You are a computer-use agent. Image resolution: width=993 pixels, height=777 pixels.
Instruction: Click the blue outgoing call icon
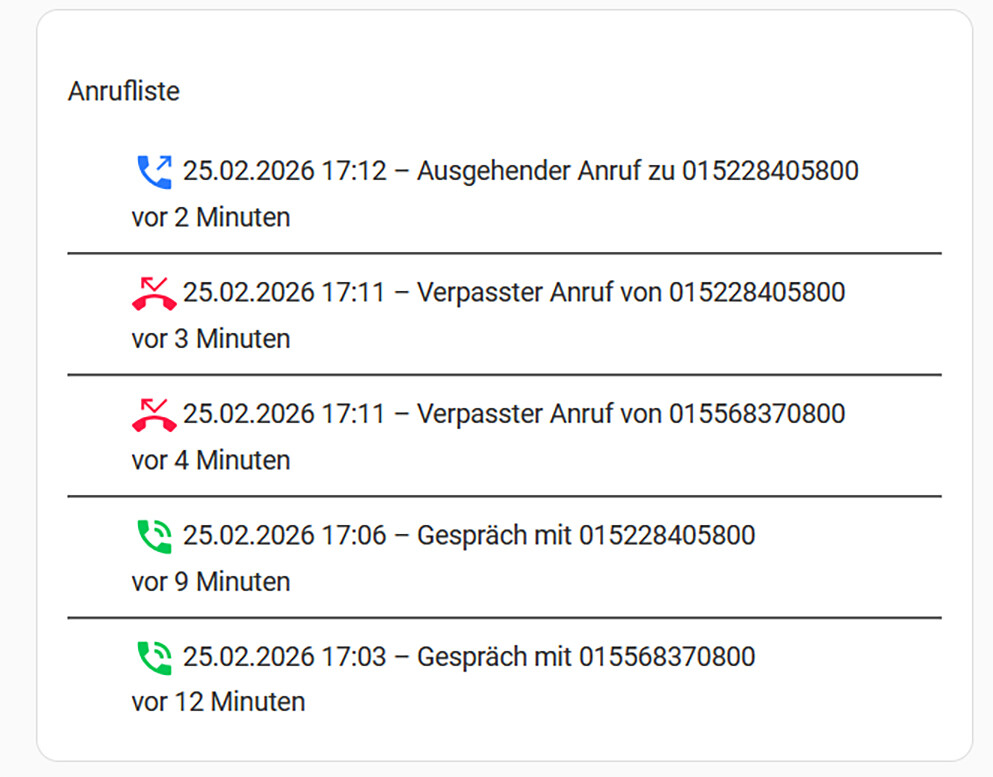[154, 171]
